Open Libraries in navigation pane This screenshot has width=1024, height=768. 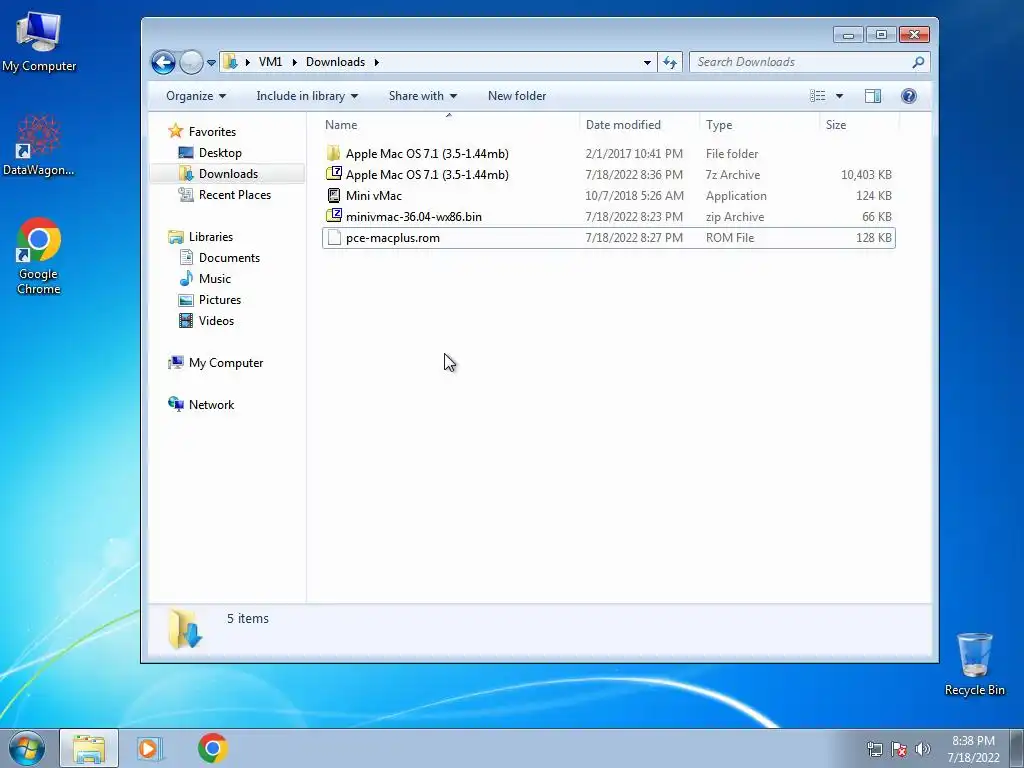point(210,236)
